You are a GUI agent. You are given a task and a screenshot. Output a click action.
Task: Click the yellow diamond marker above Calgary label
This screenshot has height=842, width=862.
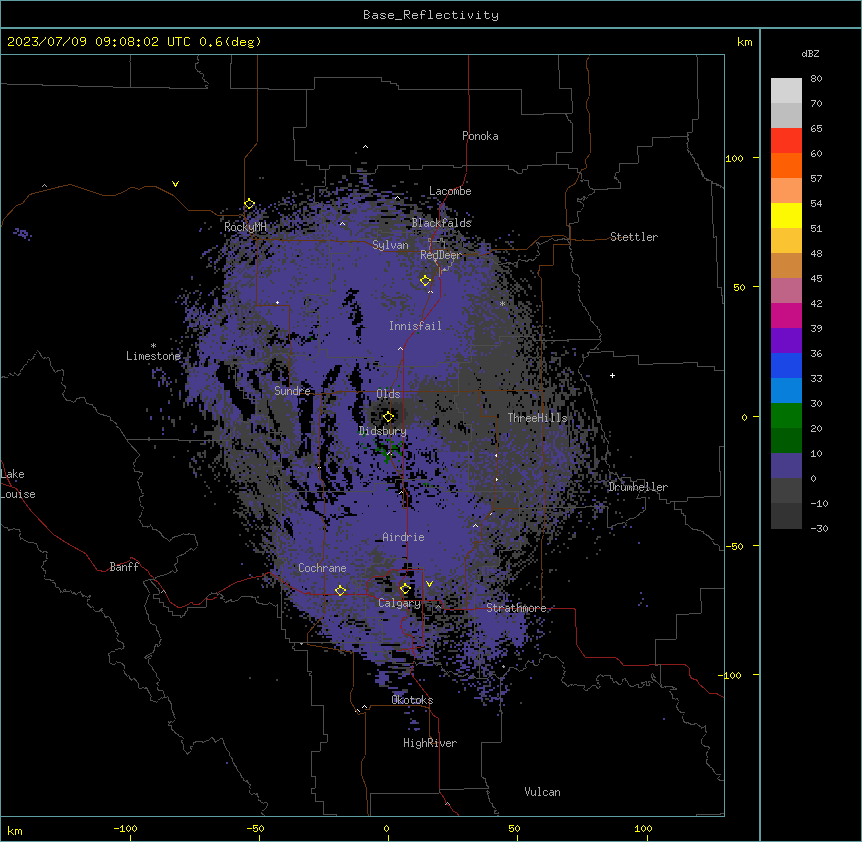click(x=405, y=589)
